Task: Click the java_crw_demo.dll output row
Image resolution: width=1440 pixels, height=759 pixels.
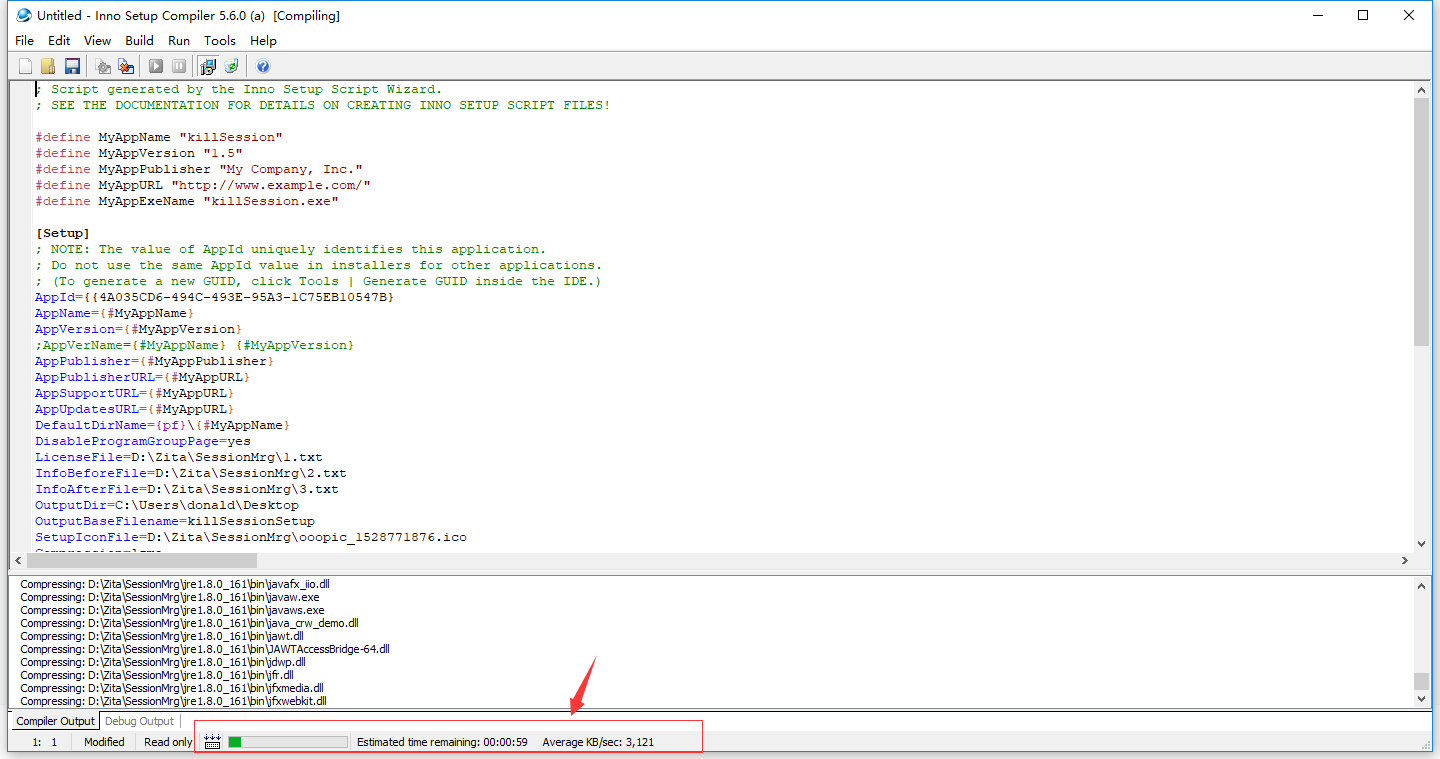Action: click(190, 623)
